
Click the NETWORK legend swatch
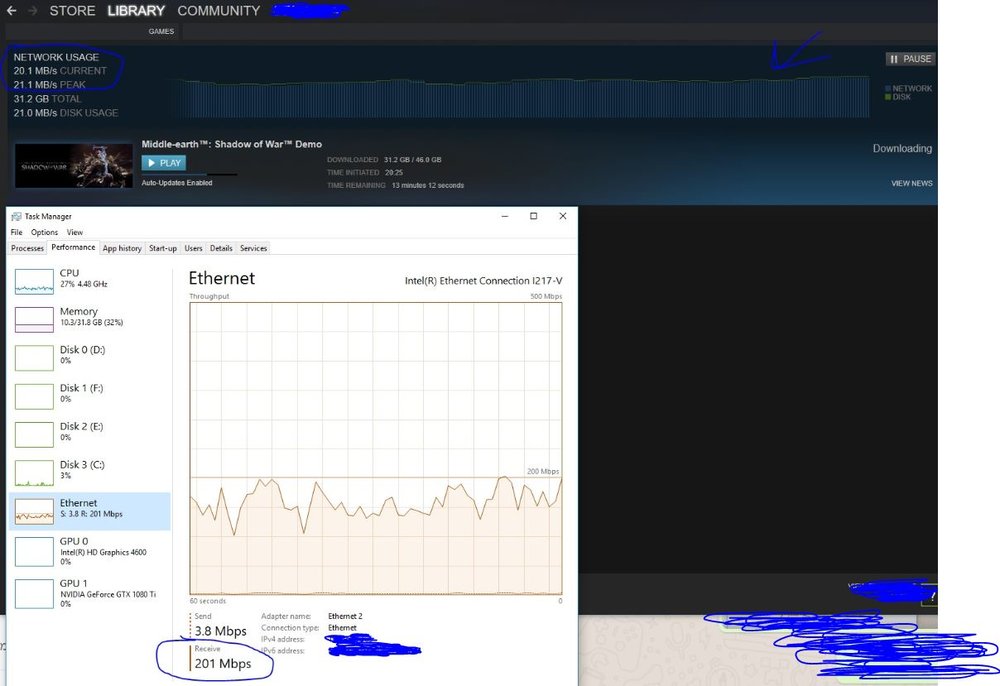click(888, 89)
